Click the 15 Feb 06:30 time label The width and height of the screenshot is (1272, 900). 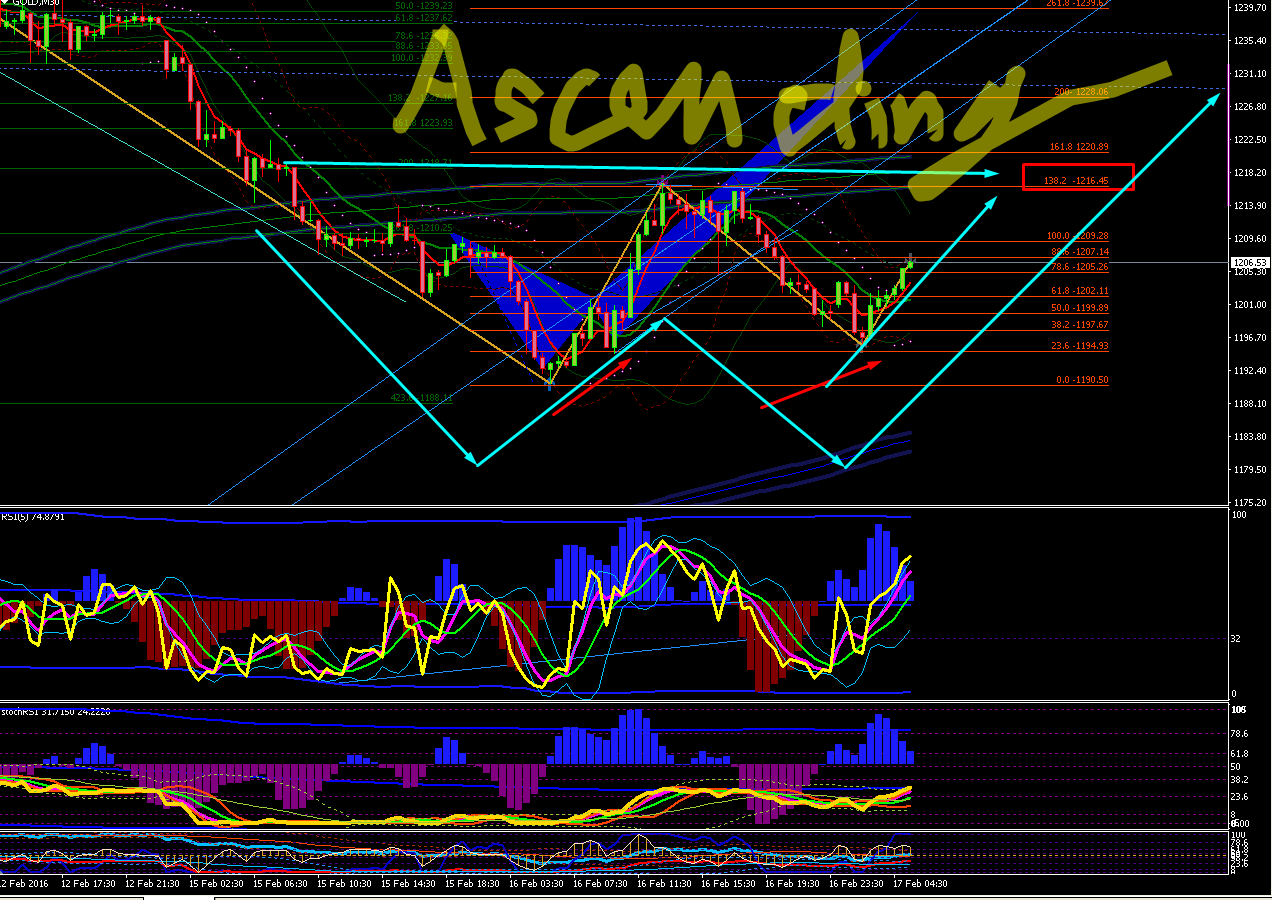(x=280, y=884)
